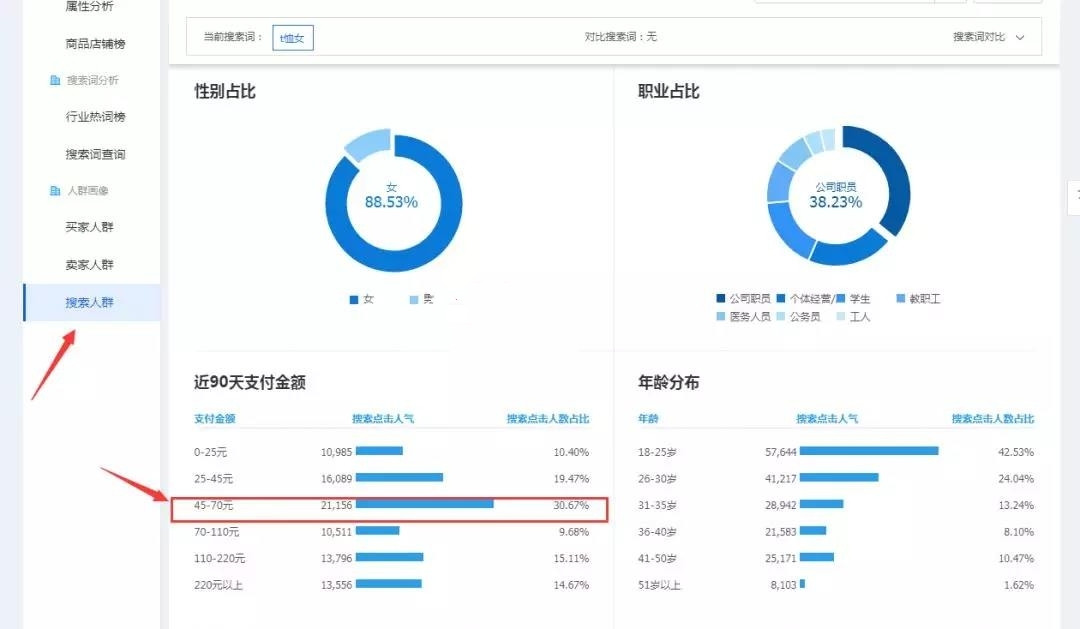Click the 搜索点击人气 column header under 支付金额
Image resolution: width=1080 pixels, height=629 pixels.
(x=382, y=419)
